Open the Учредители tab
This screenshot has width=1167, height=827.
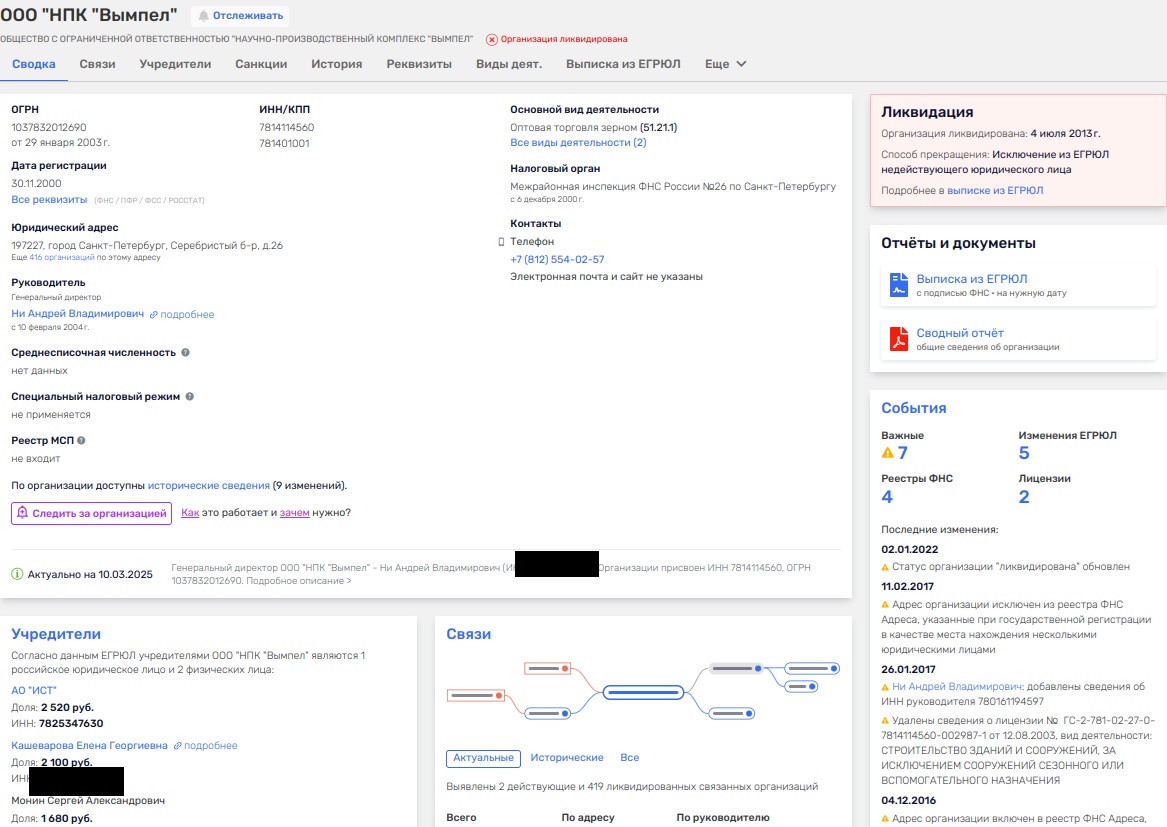[x=175, y=64]
